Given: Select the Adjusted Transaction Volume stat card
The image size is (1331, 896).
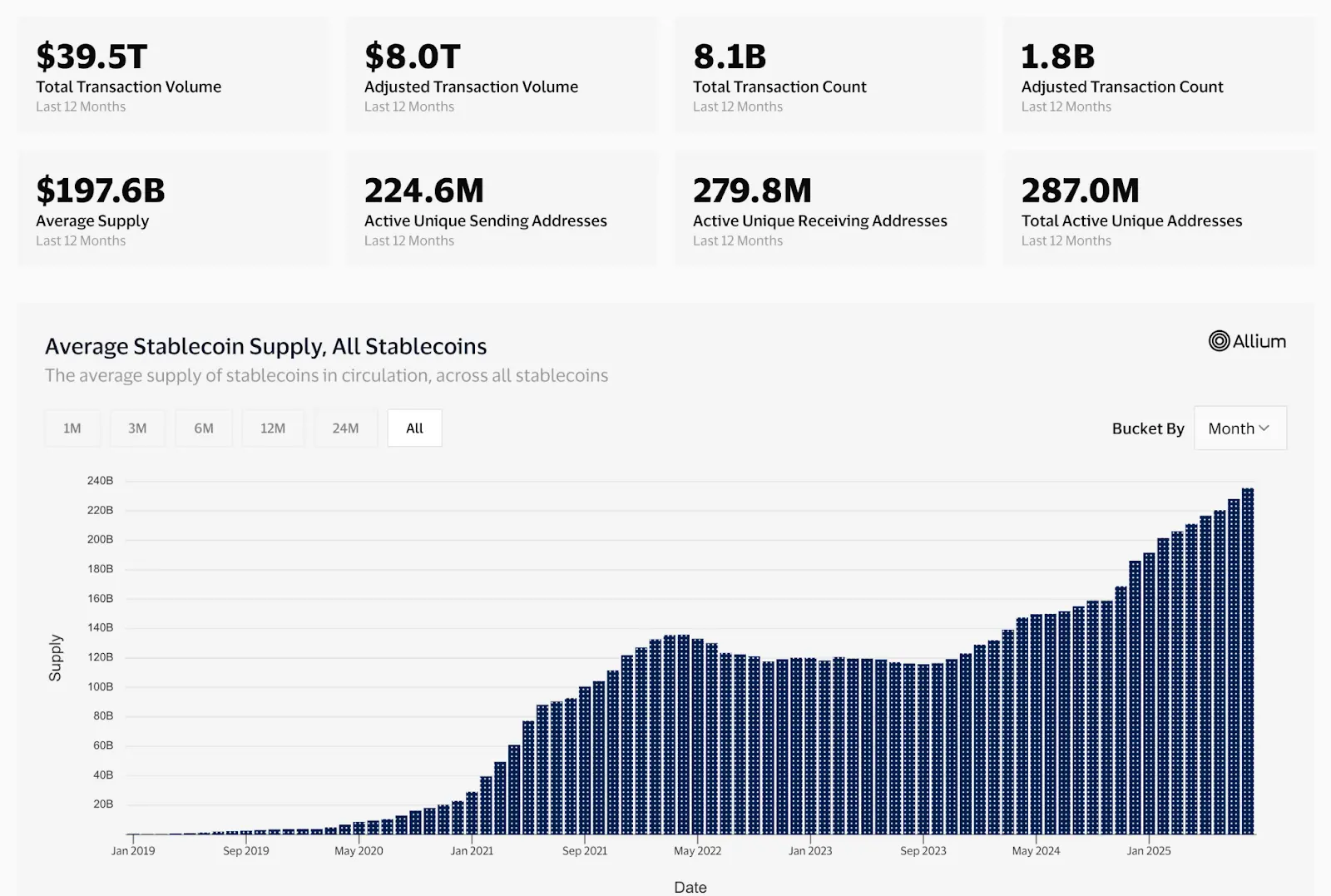Looking at the screenshot, I should coord(501,75).
